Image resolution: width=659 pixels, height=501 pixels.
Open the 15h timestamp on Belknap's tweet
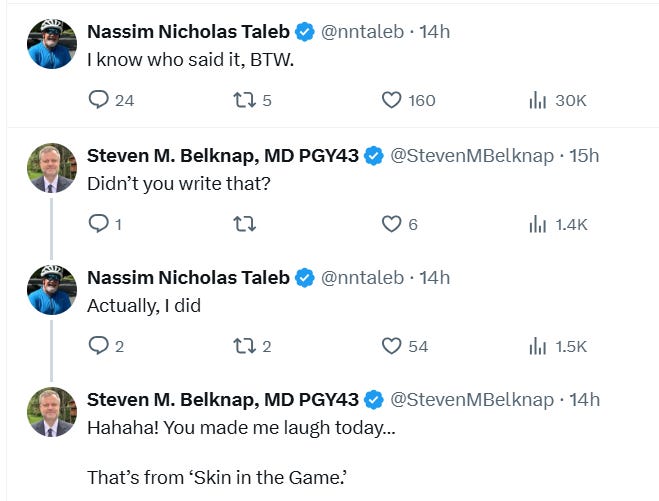tap(584, 155)
